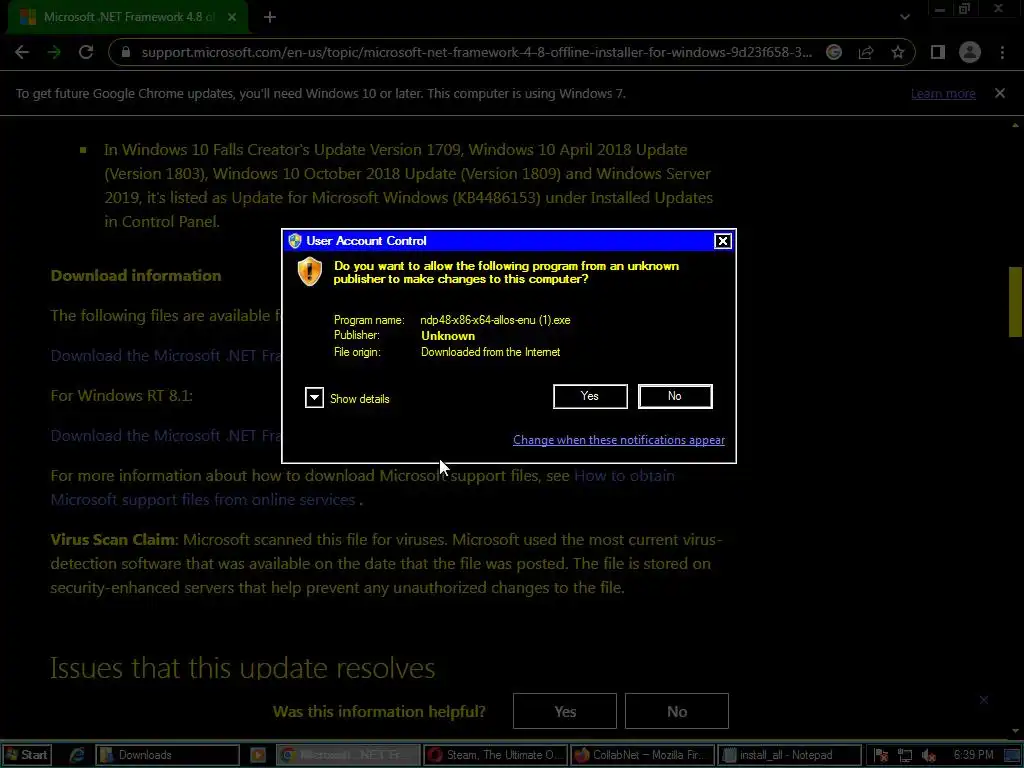The image size is (1024, 768).
Task: Click program name ndp48-x86-x64-allos-enu (1).exe
Action: coord(495,320)
